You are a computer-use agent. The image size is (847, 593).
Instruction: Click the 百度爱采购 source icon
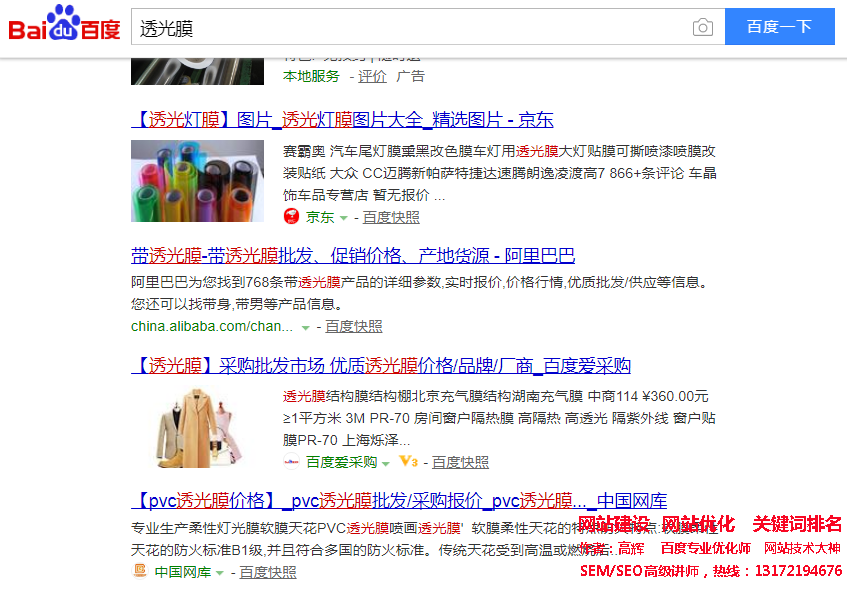pyautogui.click(x=291, y=462)
